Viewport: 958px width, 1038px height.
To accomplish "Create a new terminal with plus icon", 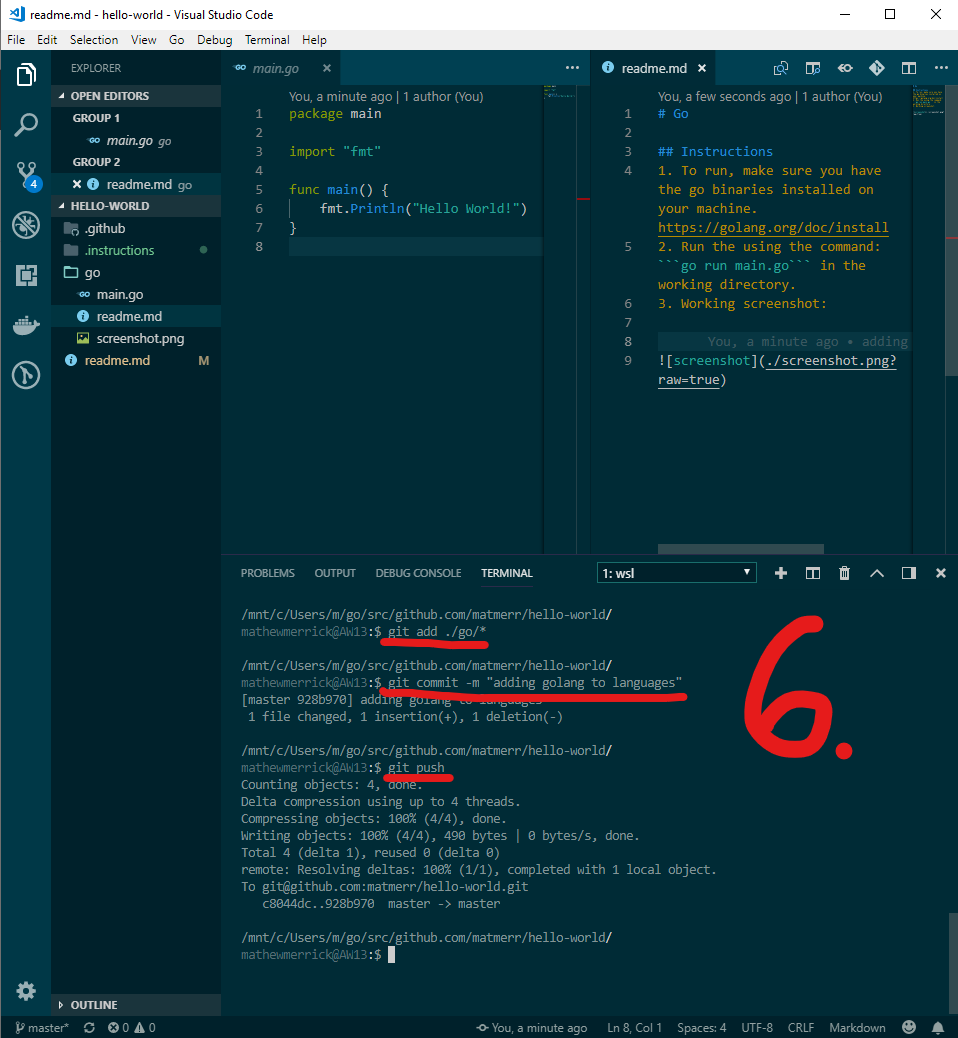I will [781, 573].
